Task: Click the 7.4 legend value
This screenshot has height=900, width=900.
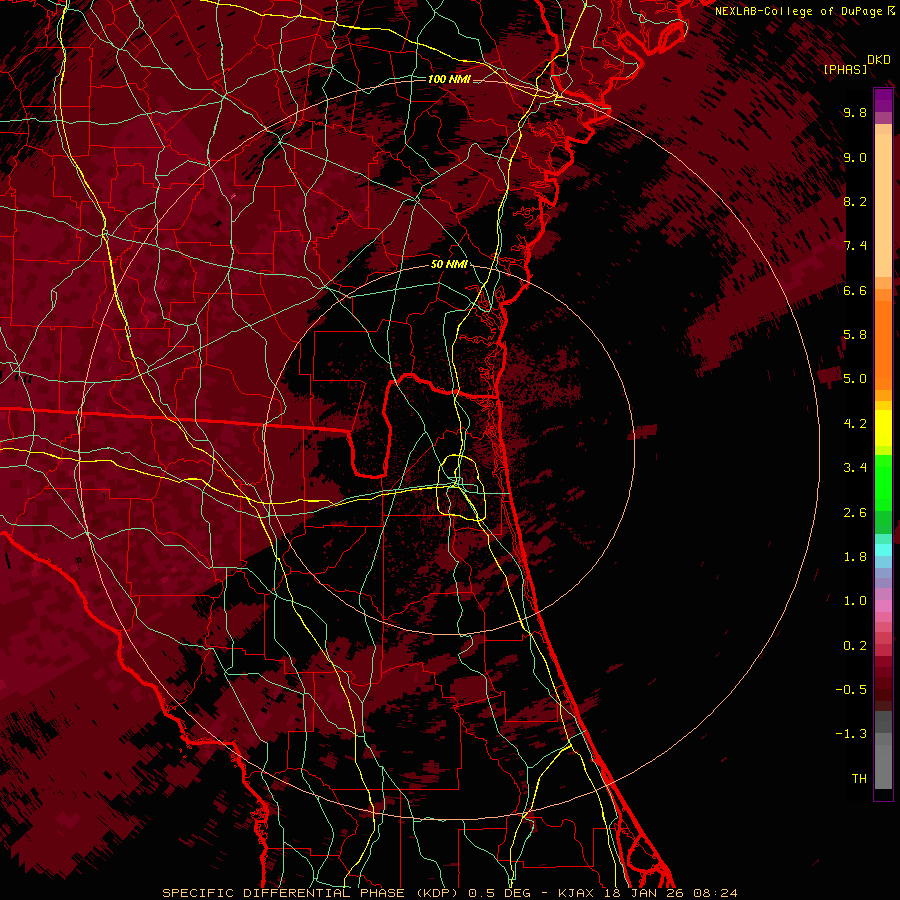Action: [855, 246]
